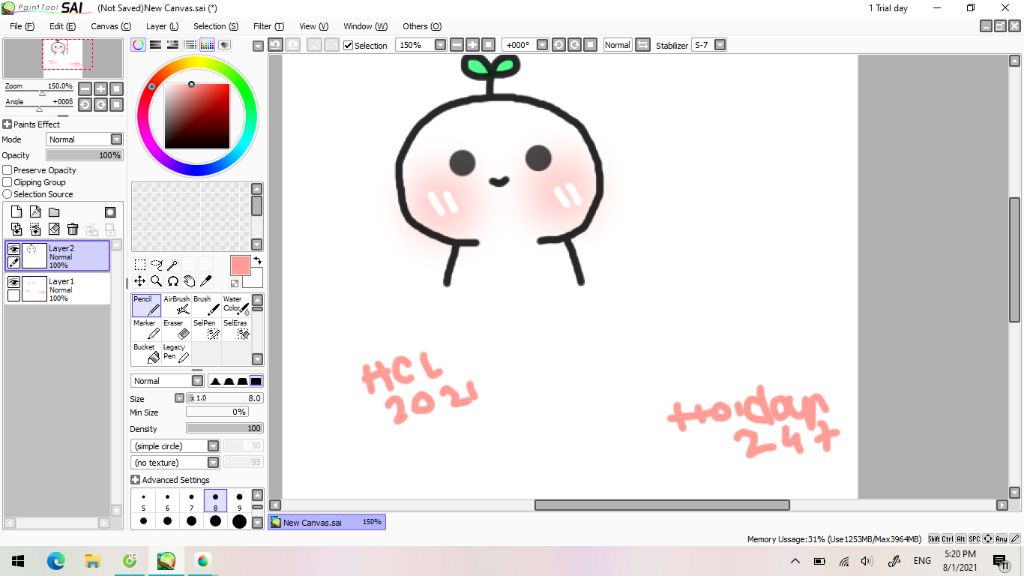Viewport: 1024px width, 576px height.
Task: Select the Water Color tool
Action: [236, 305]
